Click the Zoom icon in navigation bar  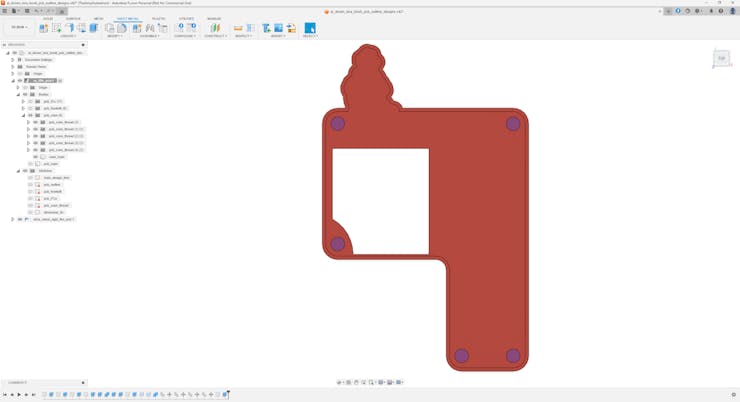364,382
